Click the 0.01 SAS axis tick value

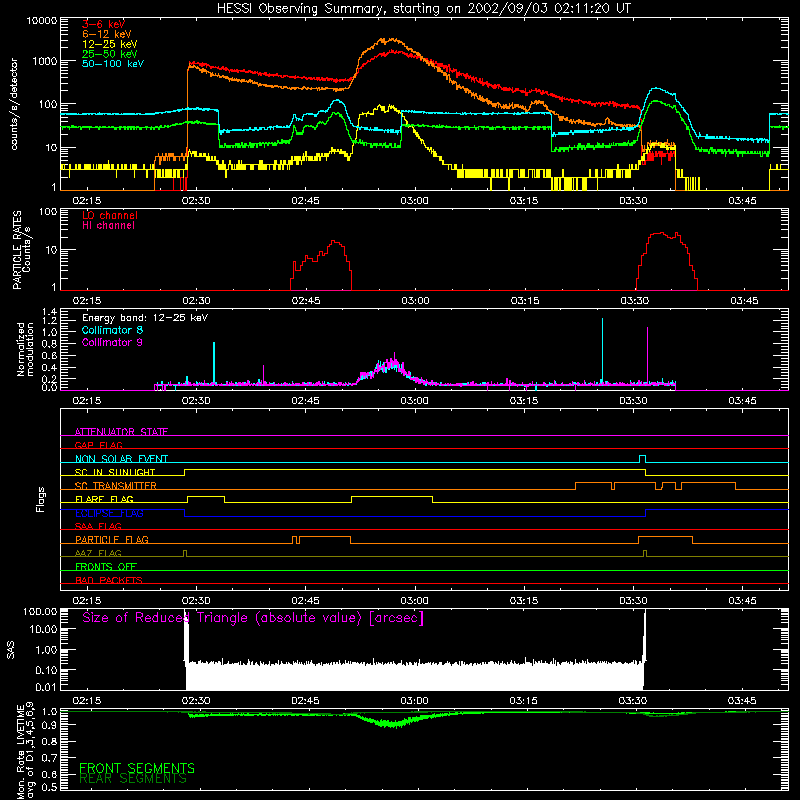[46, 687]
